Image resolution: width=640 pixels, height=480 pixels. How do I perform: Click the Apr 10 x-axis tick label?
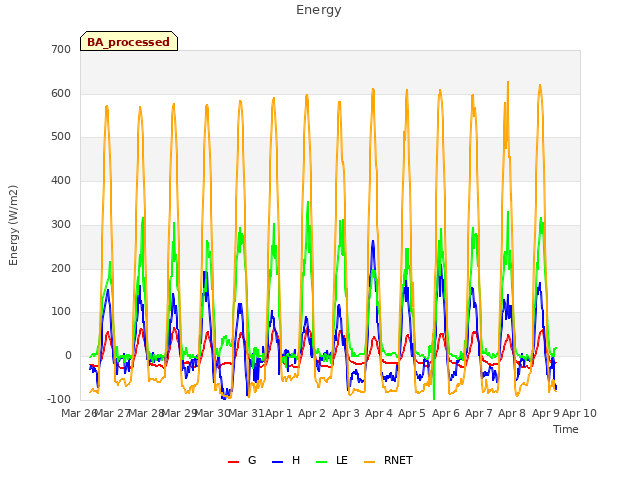[580, 413]
